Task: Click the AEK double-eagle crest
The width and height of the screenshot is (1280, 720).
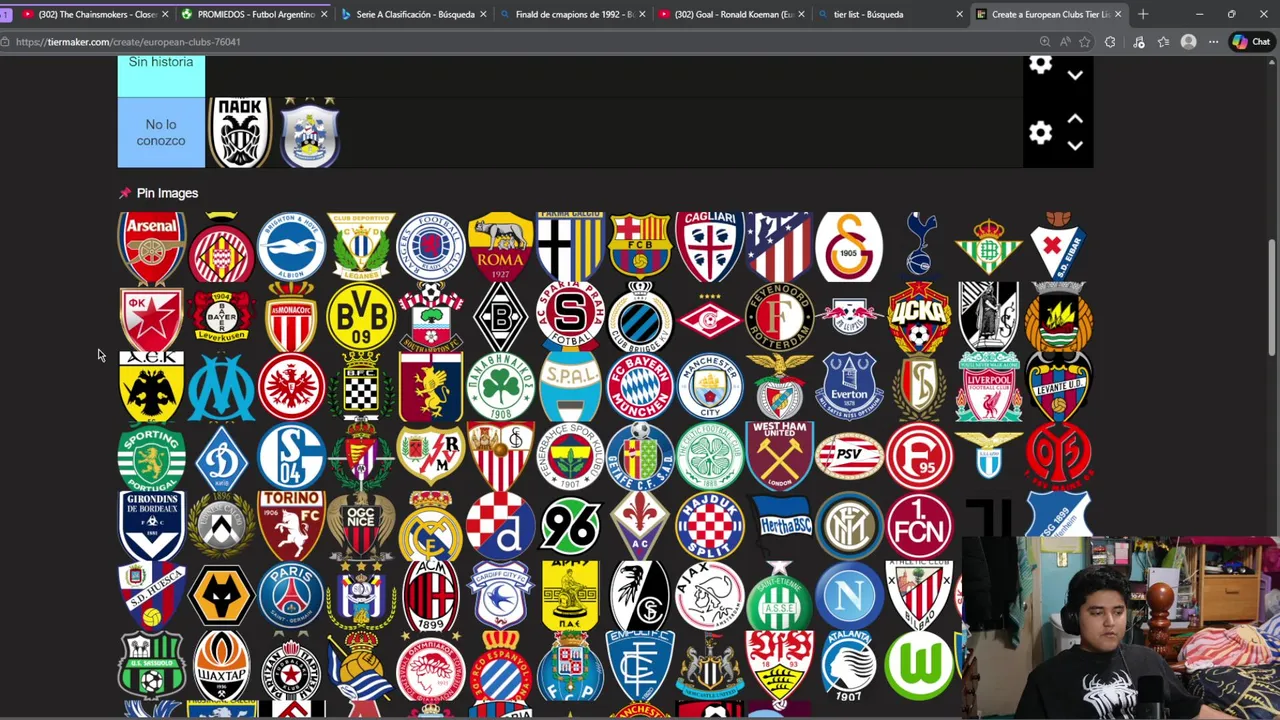Action: pyautogui.click(x=152, y=387)
